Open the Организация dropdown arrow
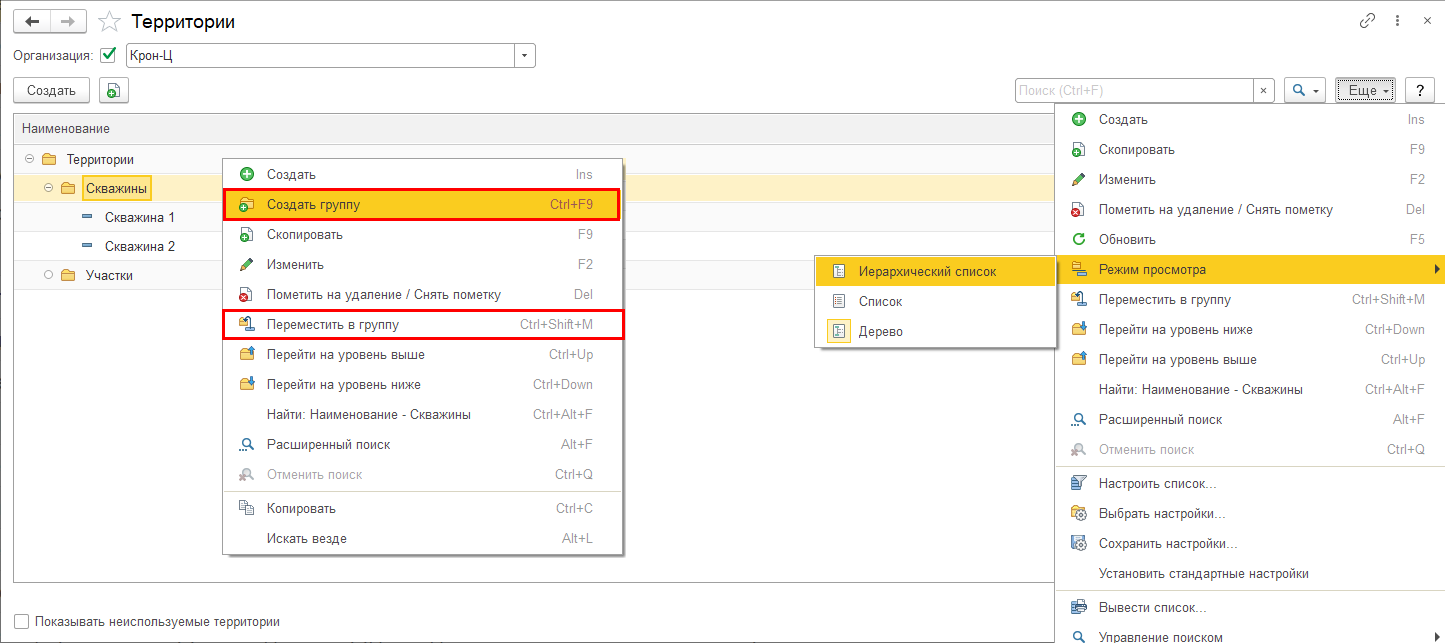This screenshot has width=1445, height=643. (525, 56)
